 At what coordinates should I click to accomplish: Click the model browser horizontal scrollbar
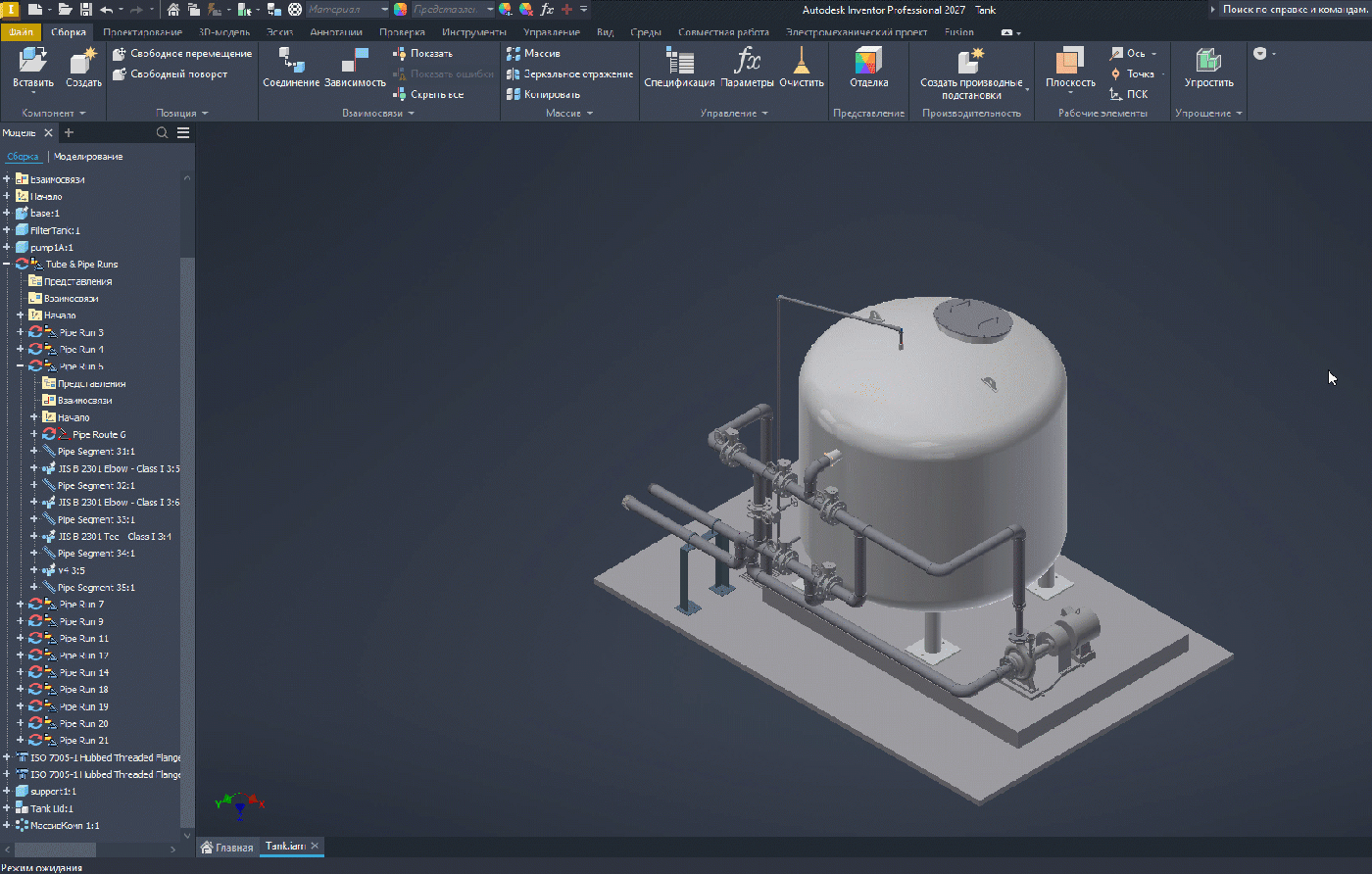(x=57, y=849)
